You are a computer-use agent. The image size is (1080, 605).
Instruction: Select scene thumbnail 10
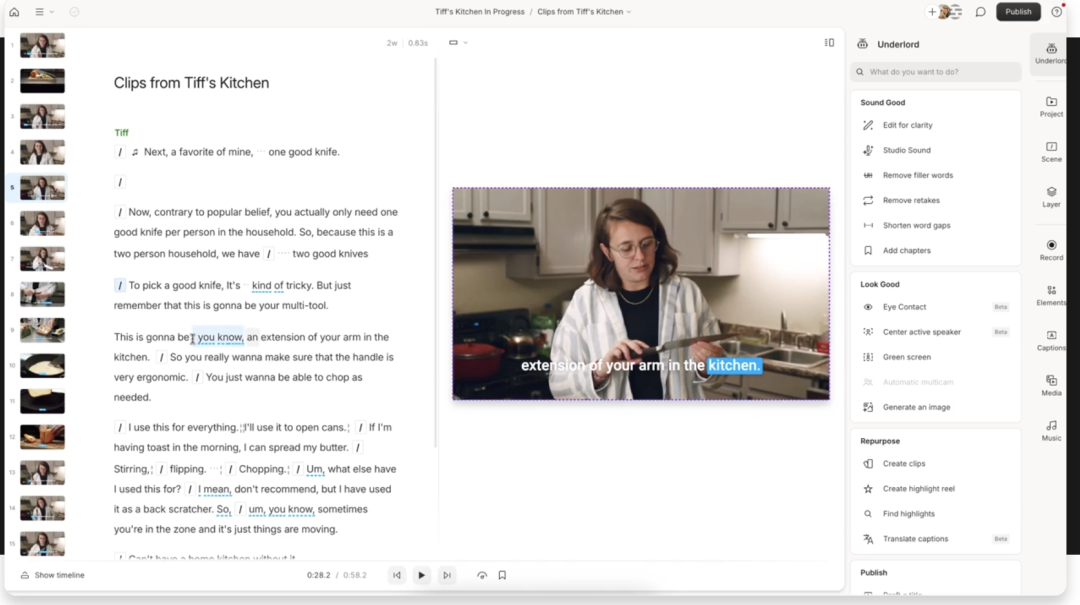[42, 366]
